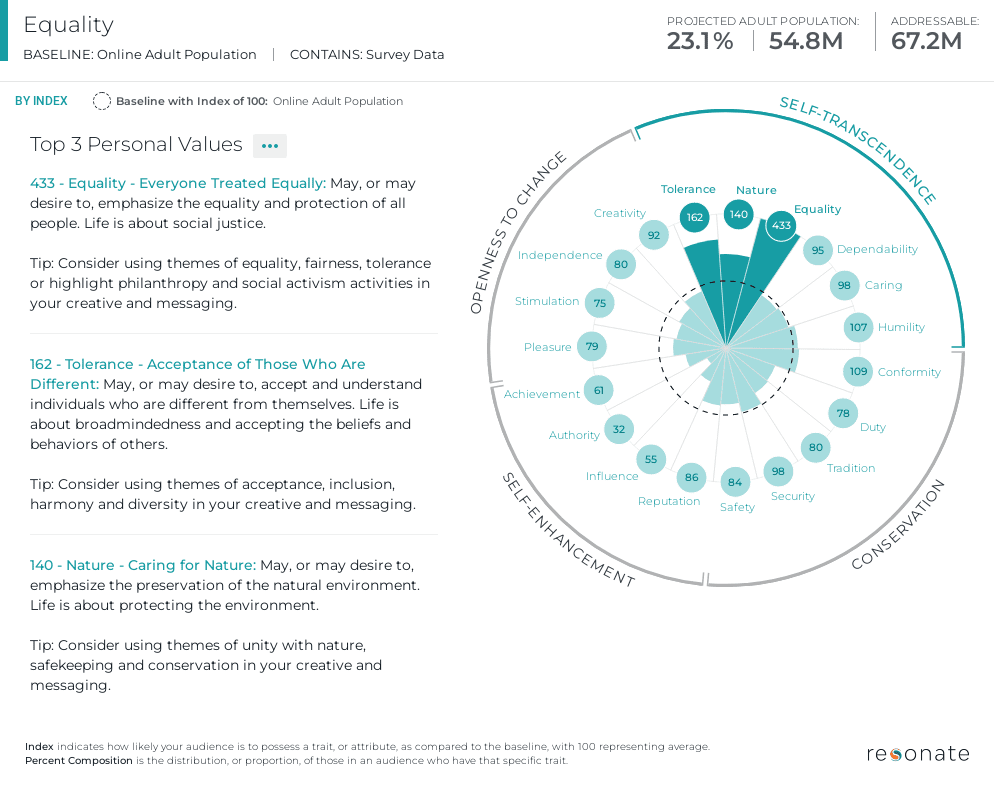Select the Security bubble showing 98
The width and height of the screenshot is (994, 788).
tap(777, 470)
